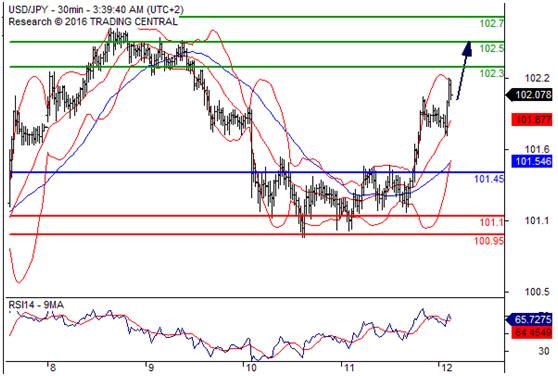Viewport: 558px width, 376px height.
Task: Select the green 102.7 resistance label
Action: pyautogui.click(x=491, y=24)
